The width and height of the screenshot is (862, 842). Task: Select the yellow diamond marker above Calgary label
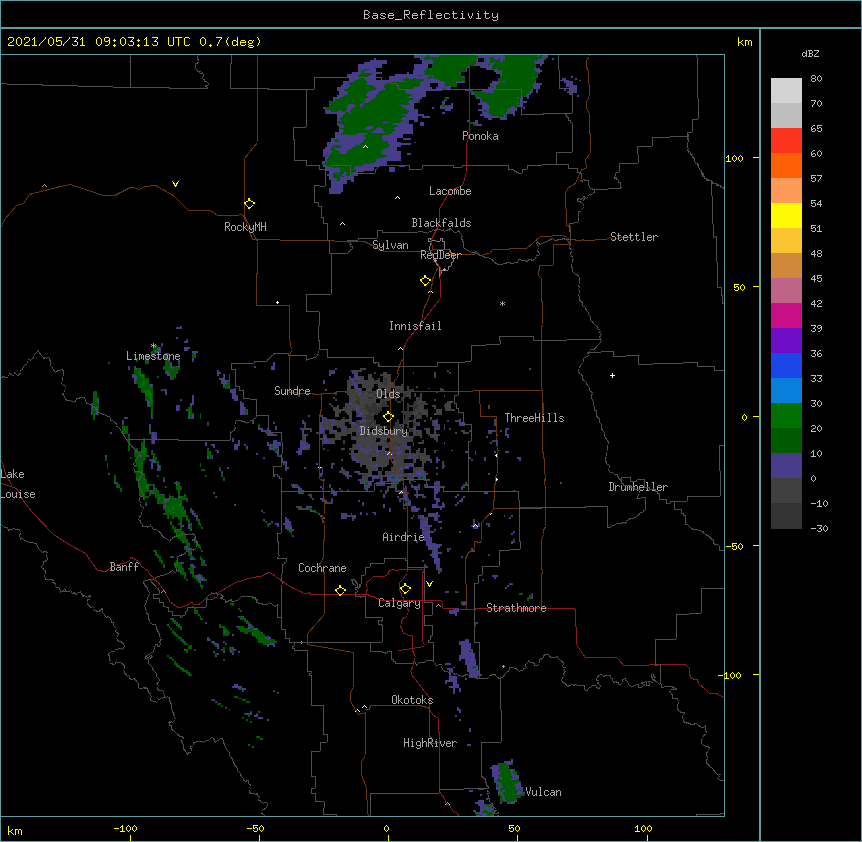tap(405, 589)
